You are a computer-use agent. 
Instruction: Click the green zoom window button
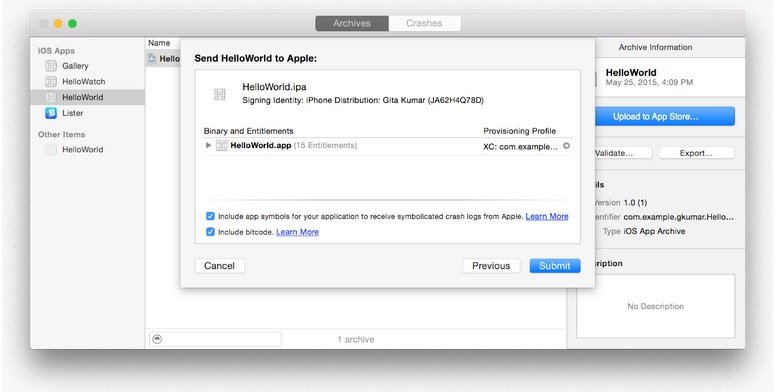[72, 23]
